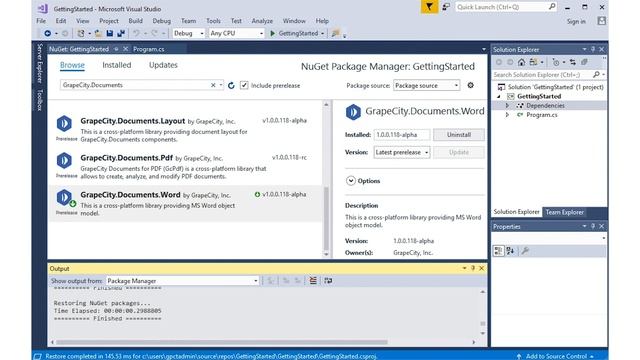Open the Package source dropdown
The height and width of the screenshot is (360, 640).
tap(427, 85)
